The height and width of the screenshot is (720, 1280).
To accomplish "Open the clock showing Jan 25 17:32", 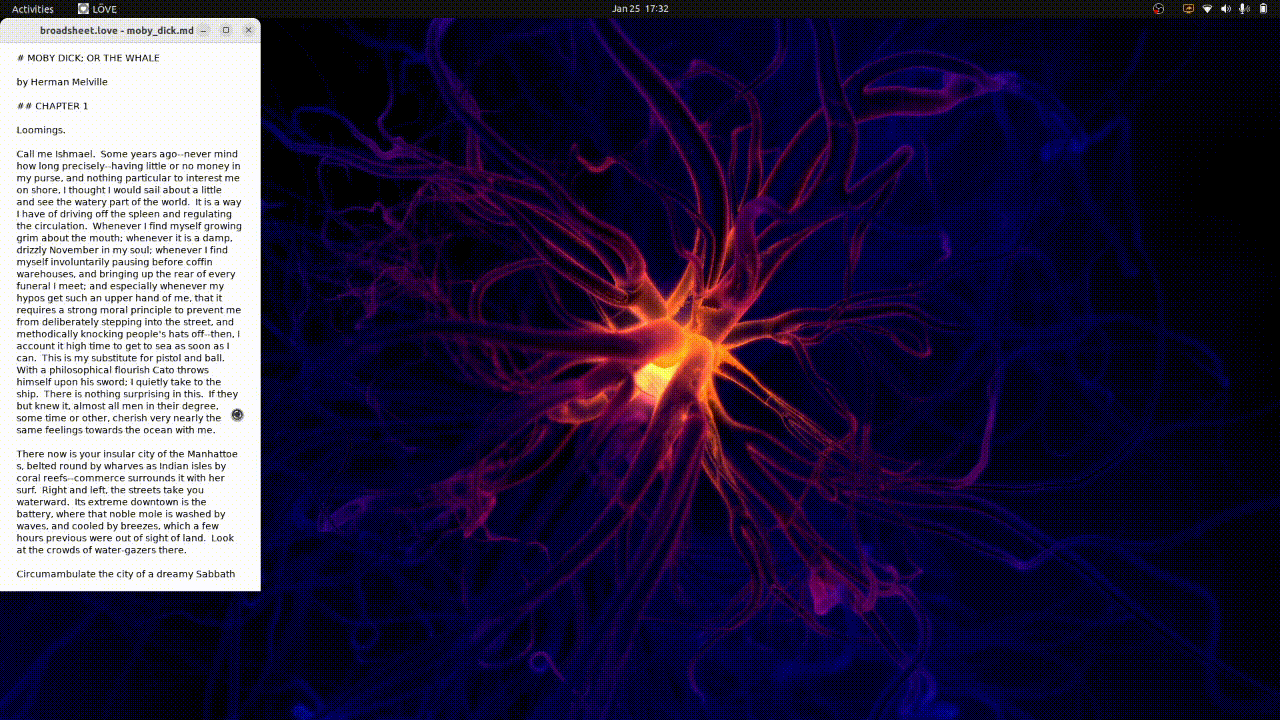I will (640, 9).
